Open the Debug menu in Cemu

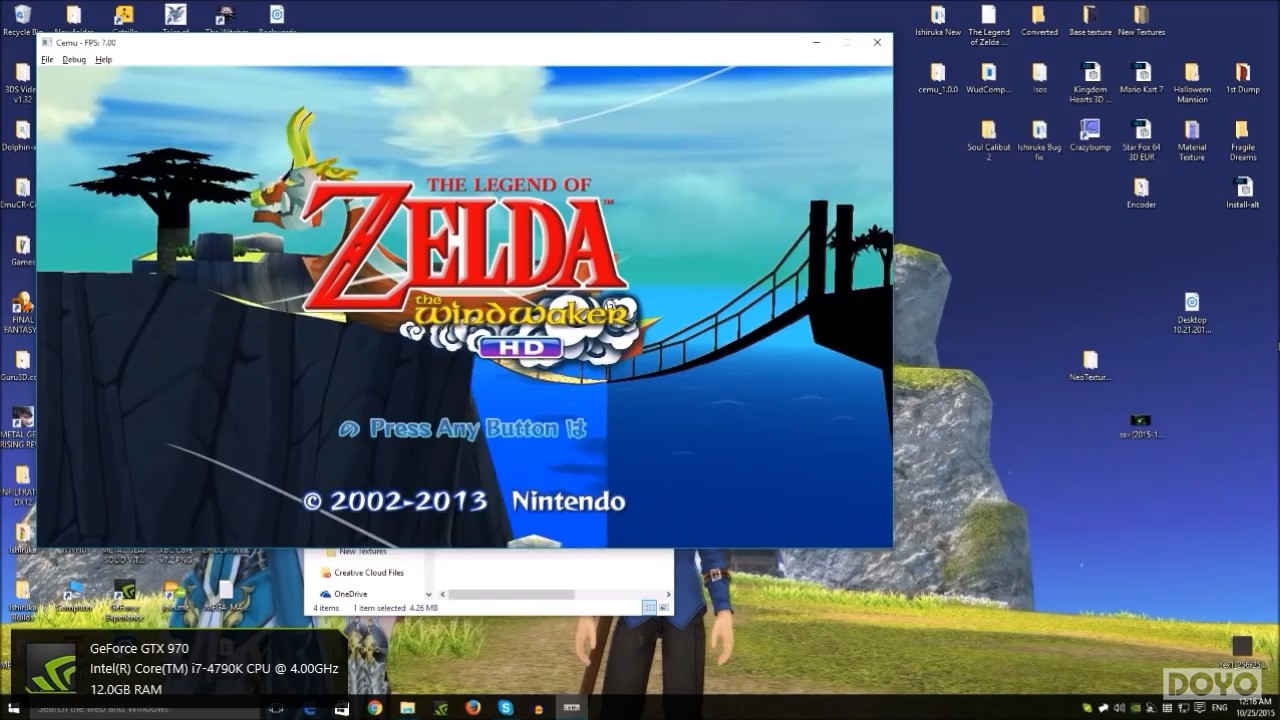[x=74, y=60]
